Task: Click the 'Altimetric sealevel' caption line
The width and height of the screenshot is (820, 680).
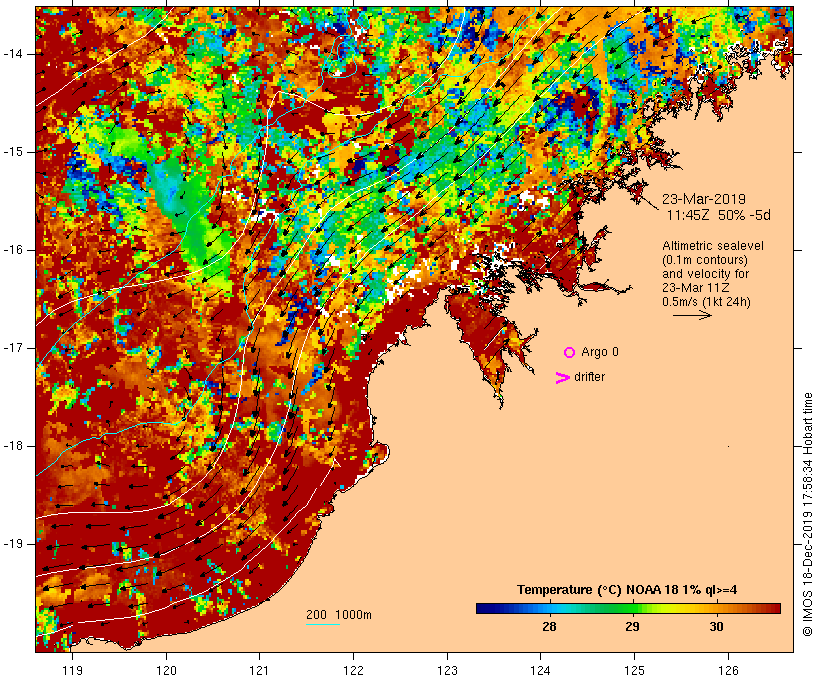Action: pyautogui.click(x=713, y=246)
